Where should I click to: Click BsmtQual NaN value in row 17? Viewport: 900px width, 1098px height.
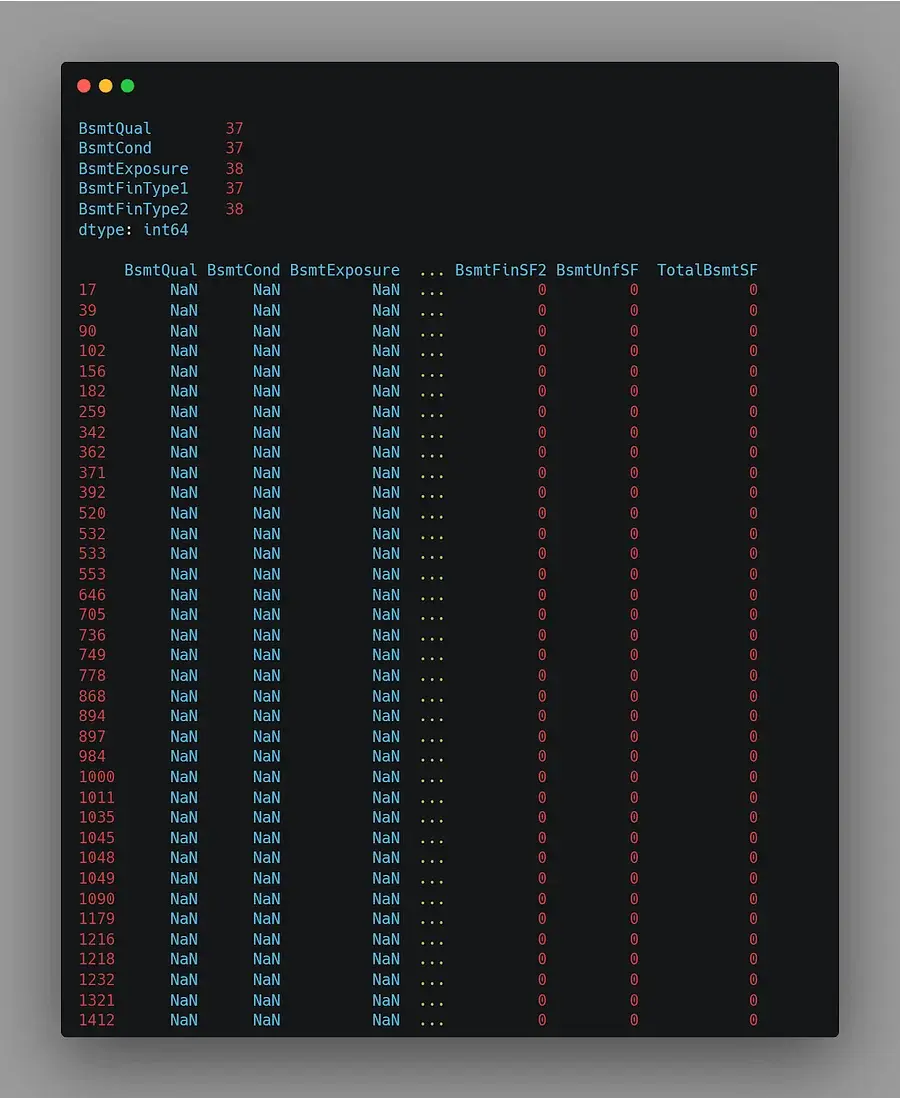point(184,290)
